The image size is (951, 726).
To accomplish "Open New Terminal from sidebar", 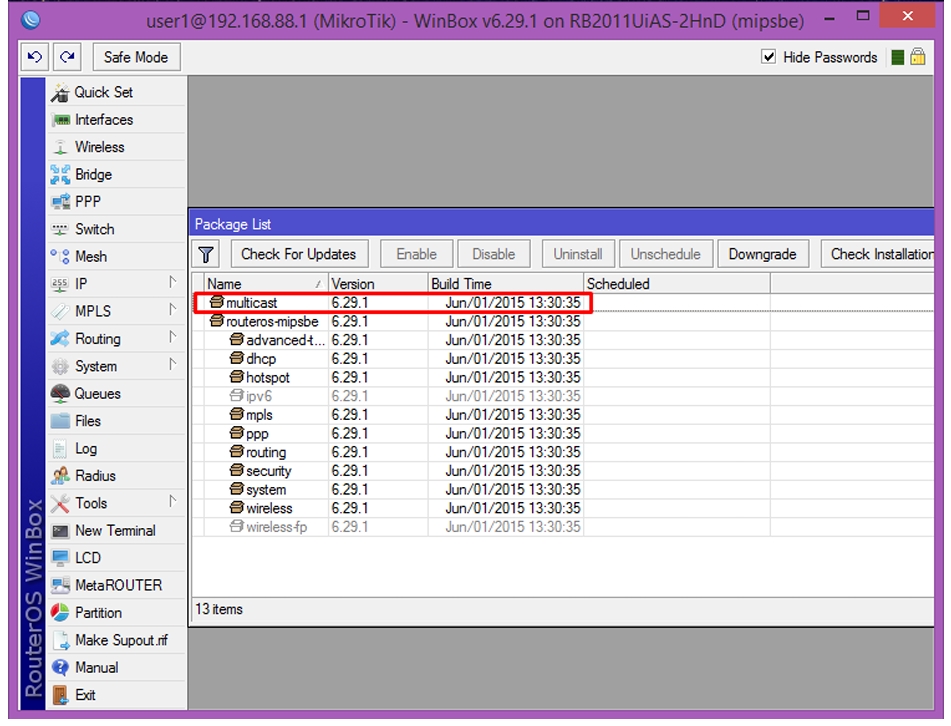I will click(x=117, y=531).
